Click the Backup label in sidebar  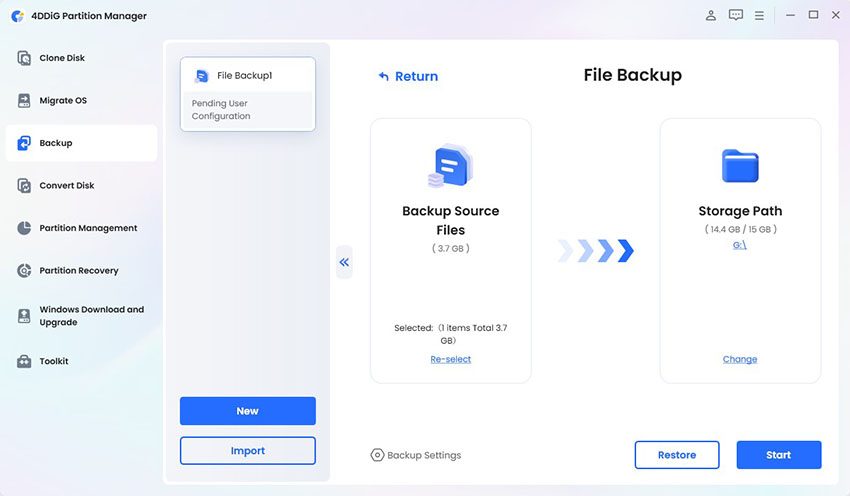point(56,143)
